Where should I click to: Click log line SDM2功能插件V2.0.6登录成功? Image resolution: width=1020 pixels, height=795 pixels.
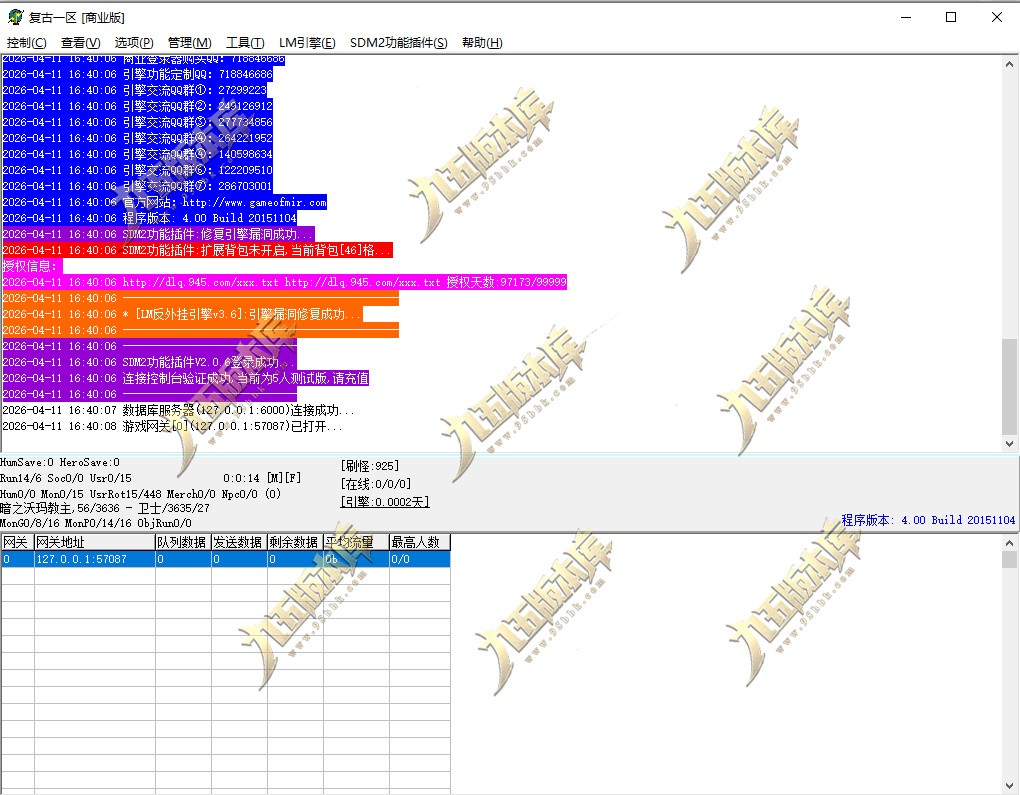point(150,362)
